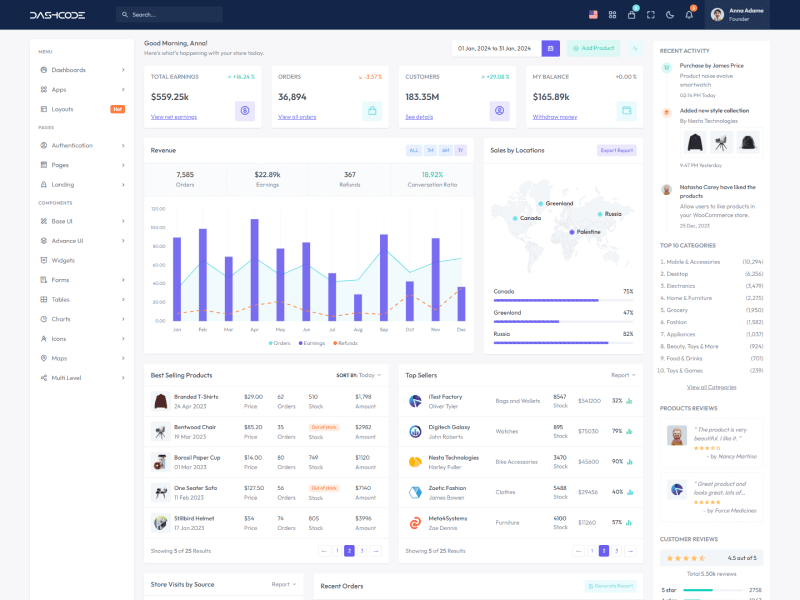Click the Add Product button

pyautogui.click(x=593, y=48)
